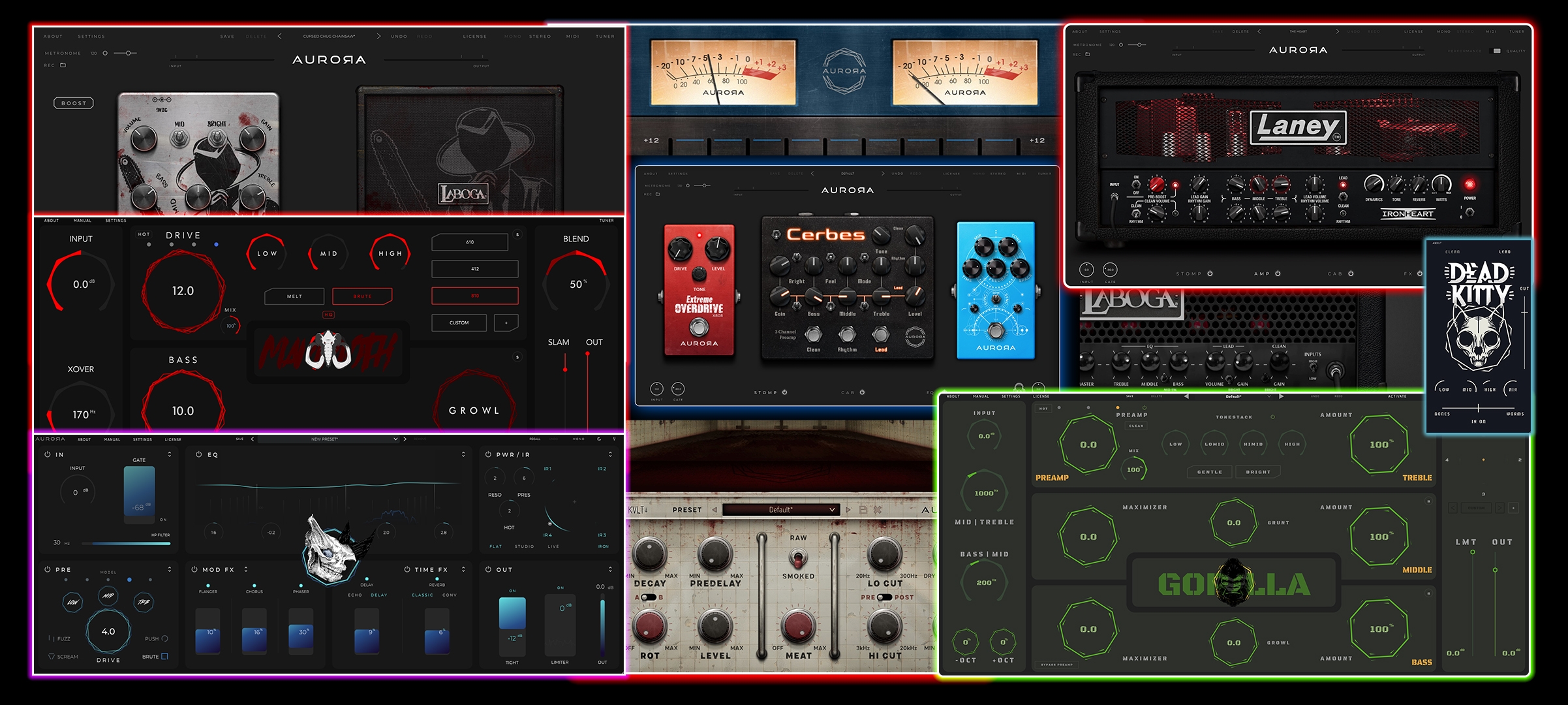Screen dimensions: 1568x705
Task: Toggle the IN section power button
Action: [48, 454]
